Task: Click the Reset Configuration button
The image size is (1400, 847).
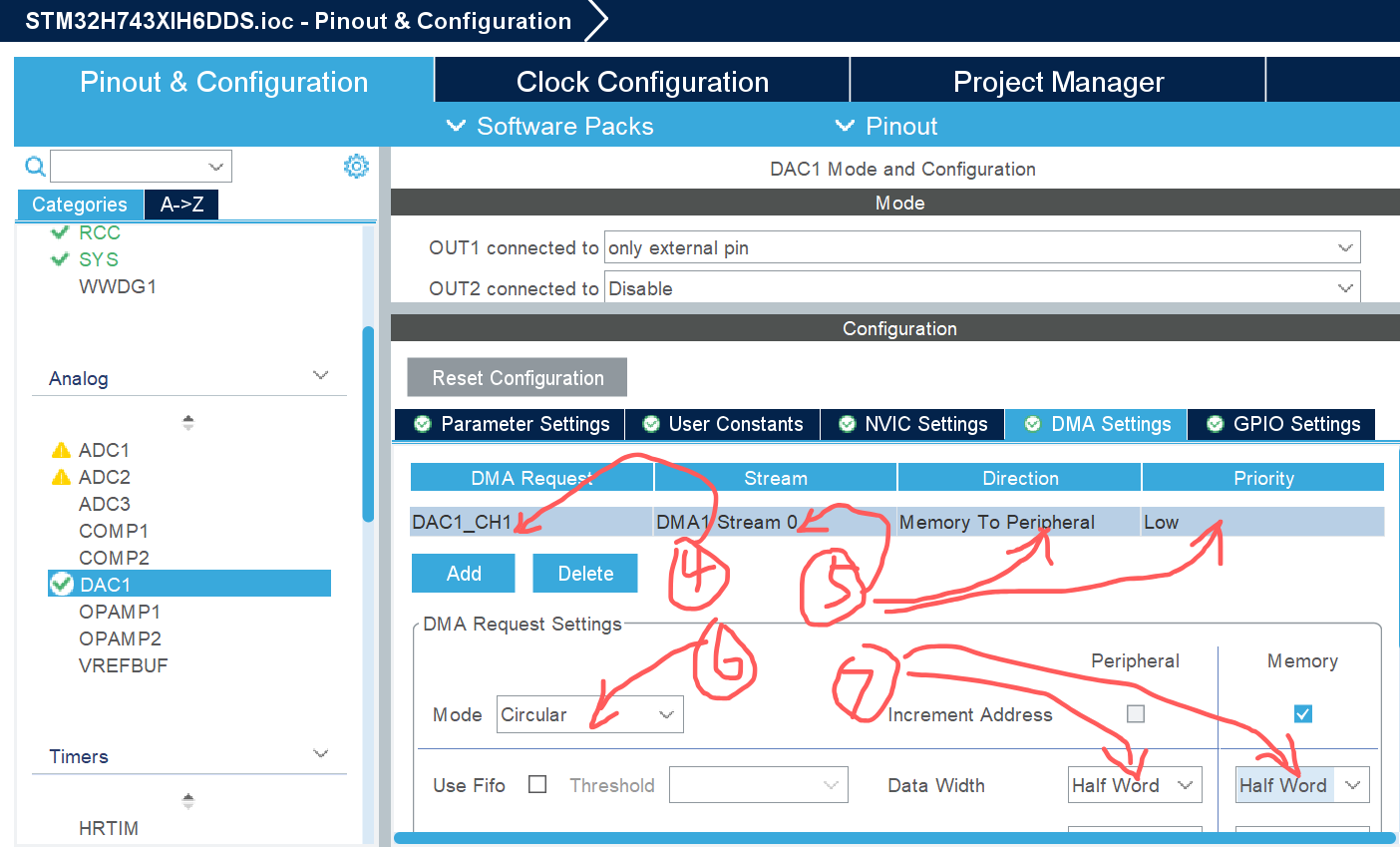Action: (518, 377)
